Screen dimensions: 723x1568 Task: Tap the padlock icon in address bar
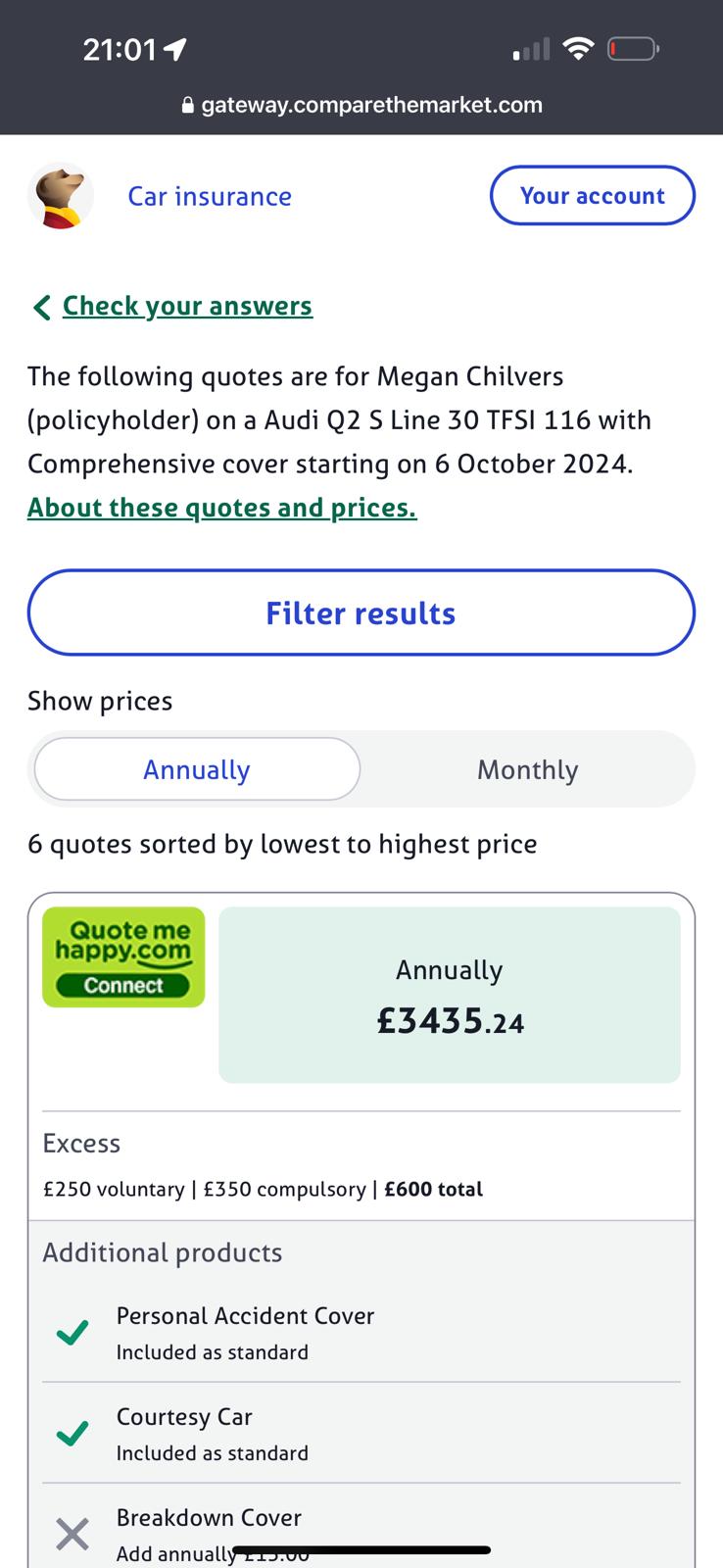coord(188,106)
